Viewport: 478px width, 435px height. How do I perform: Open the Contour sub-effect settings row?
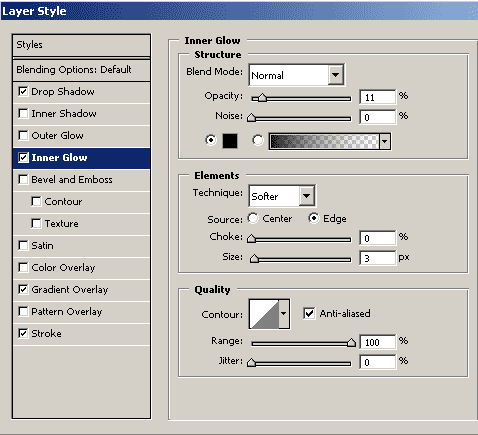coord(81,202)
